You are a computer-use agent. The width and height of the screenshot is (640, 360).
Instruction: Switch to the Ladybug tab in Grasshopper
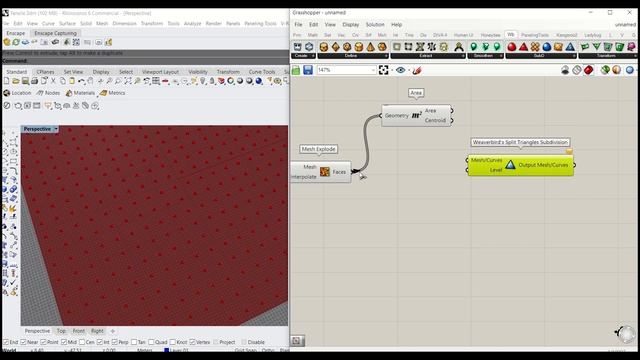click(593, 35)
